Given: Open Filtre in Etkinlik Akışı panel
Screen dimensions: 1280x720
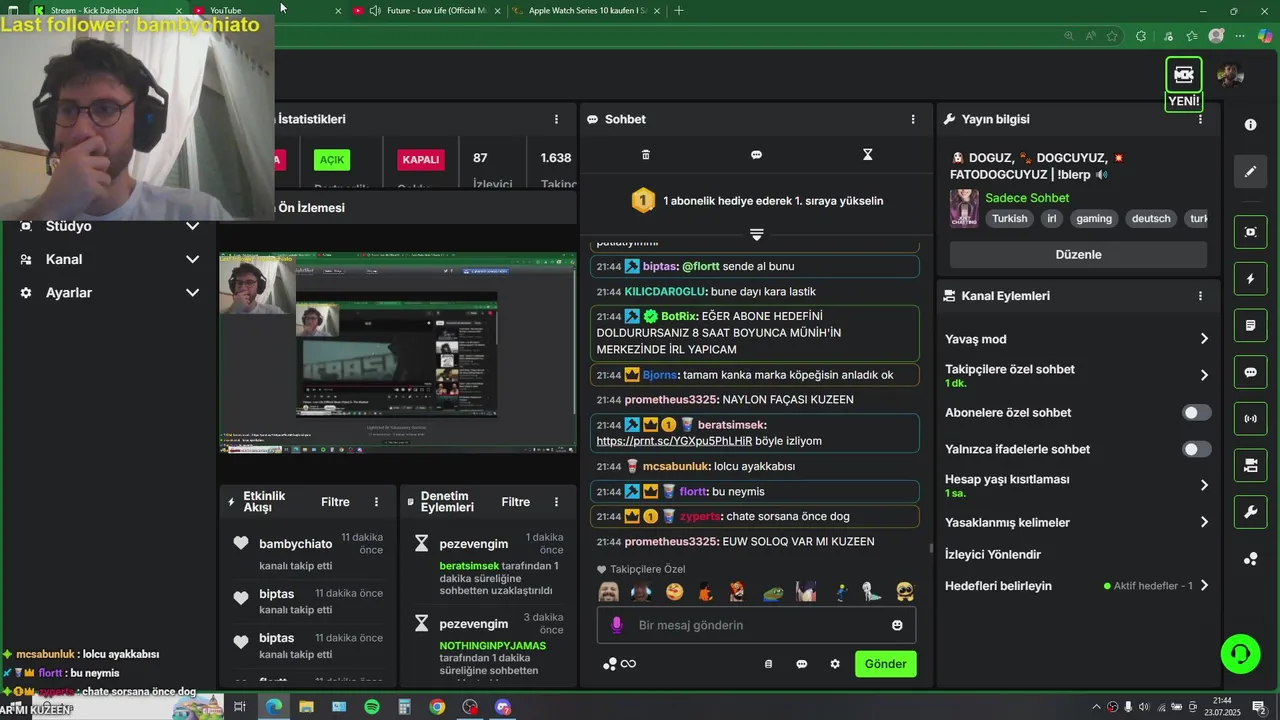Looking at the screenshot, I should click(x=335, y=502).
